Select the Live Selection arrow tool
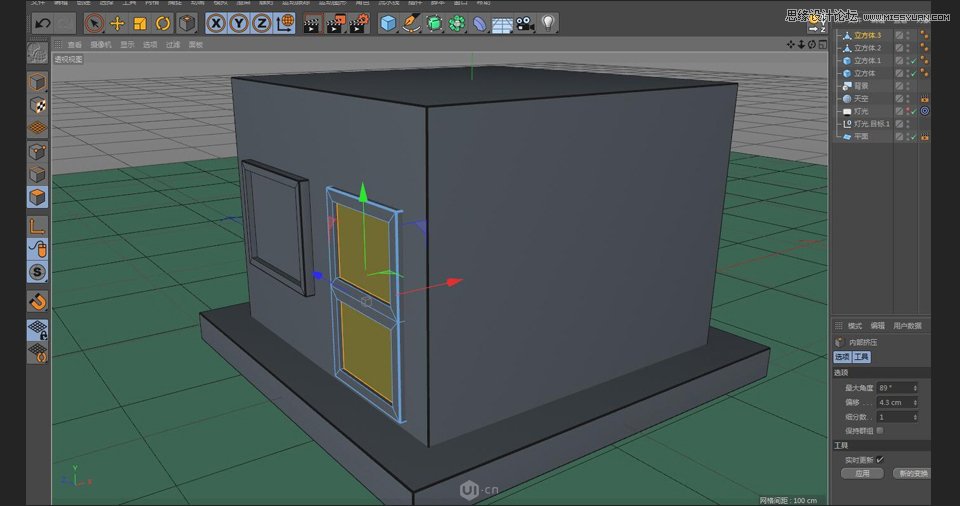 94,23
